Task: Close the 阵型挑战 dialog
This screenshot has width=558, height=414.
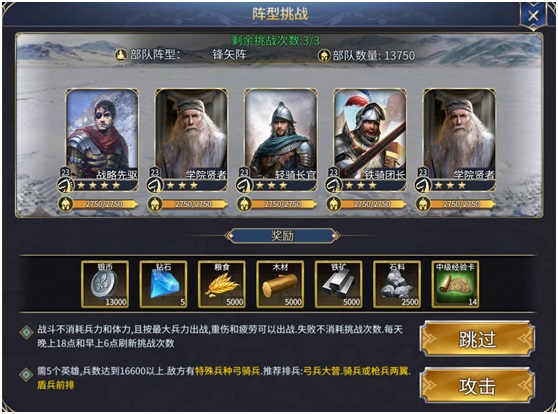Action: point(533,16)
